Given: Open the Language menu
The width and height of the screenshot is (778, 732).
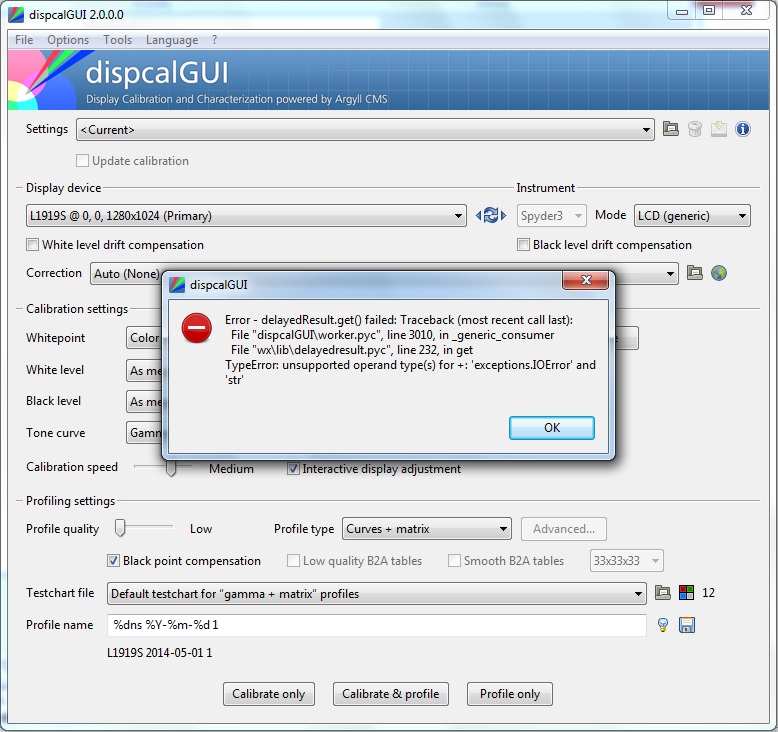Looking at the screenshot, I should pyautogui.click(x=172, y=40).
